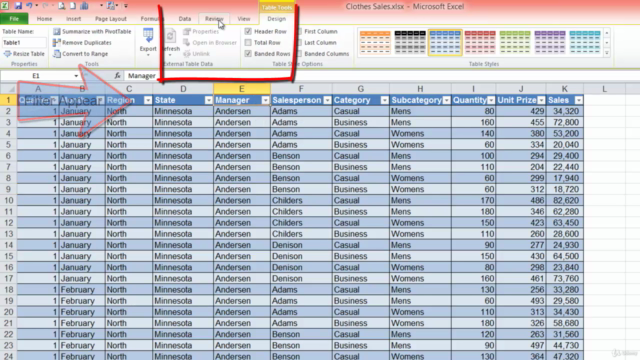Screen dimensions: 640x360
Task: Create a new workbook via the toolbar icon
Action: [73, 6]
